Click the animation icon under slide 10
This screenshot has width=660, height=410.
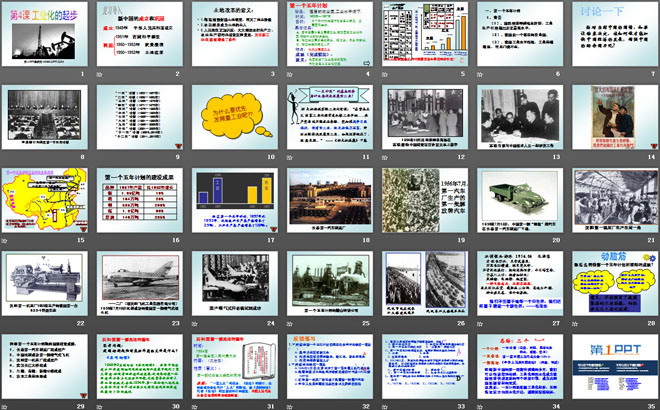click(x=196, y=157)
